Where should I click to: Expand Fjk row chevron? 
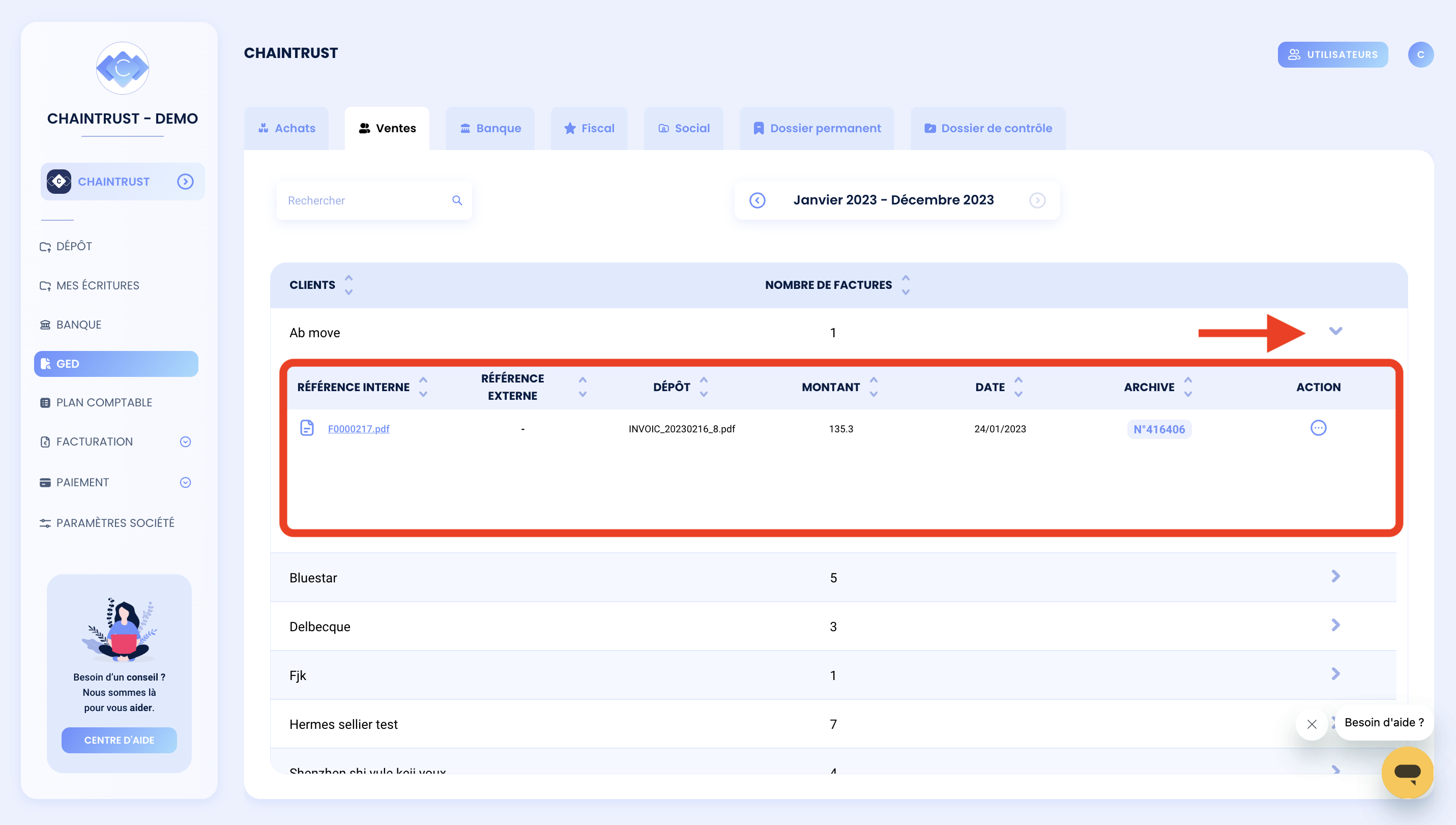pos(1335,674)
